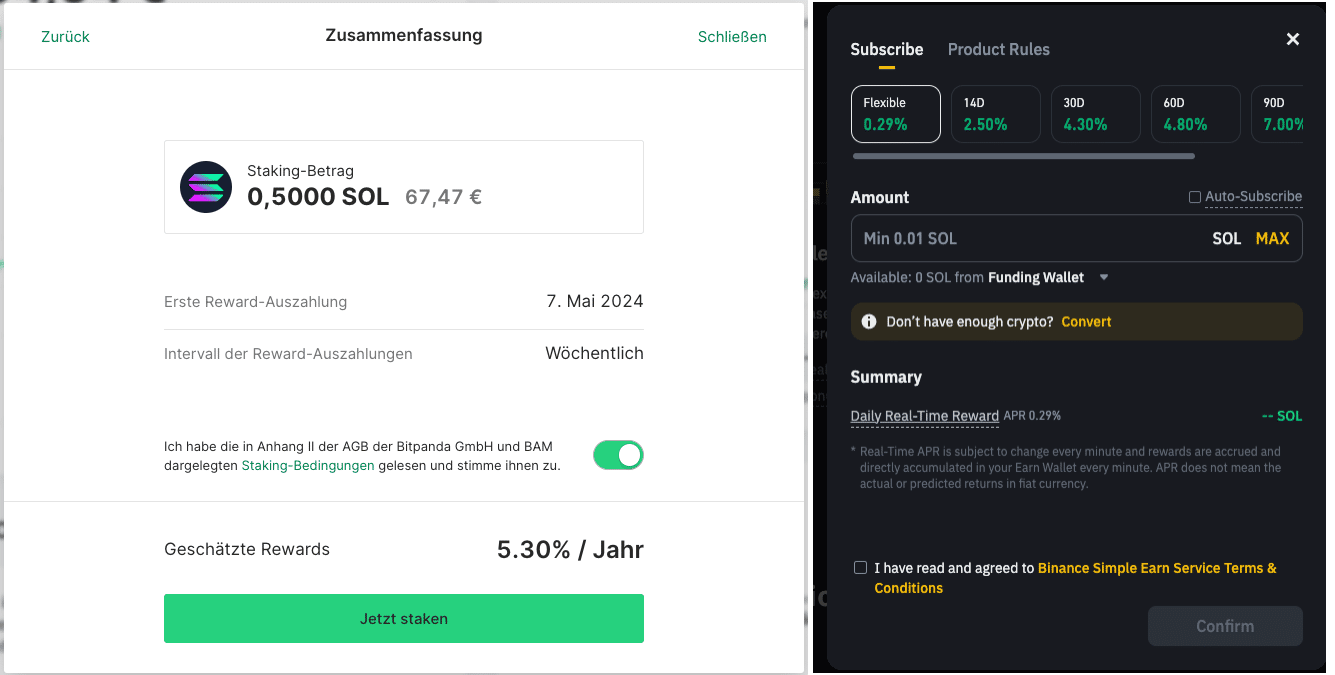Click the Zurück link
The image size is (1335, 675).
tap(64, 36)
